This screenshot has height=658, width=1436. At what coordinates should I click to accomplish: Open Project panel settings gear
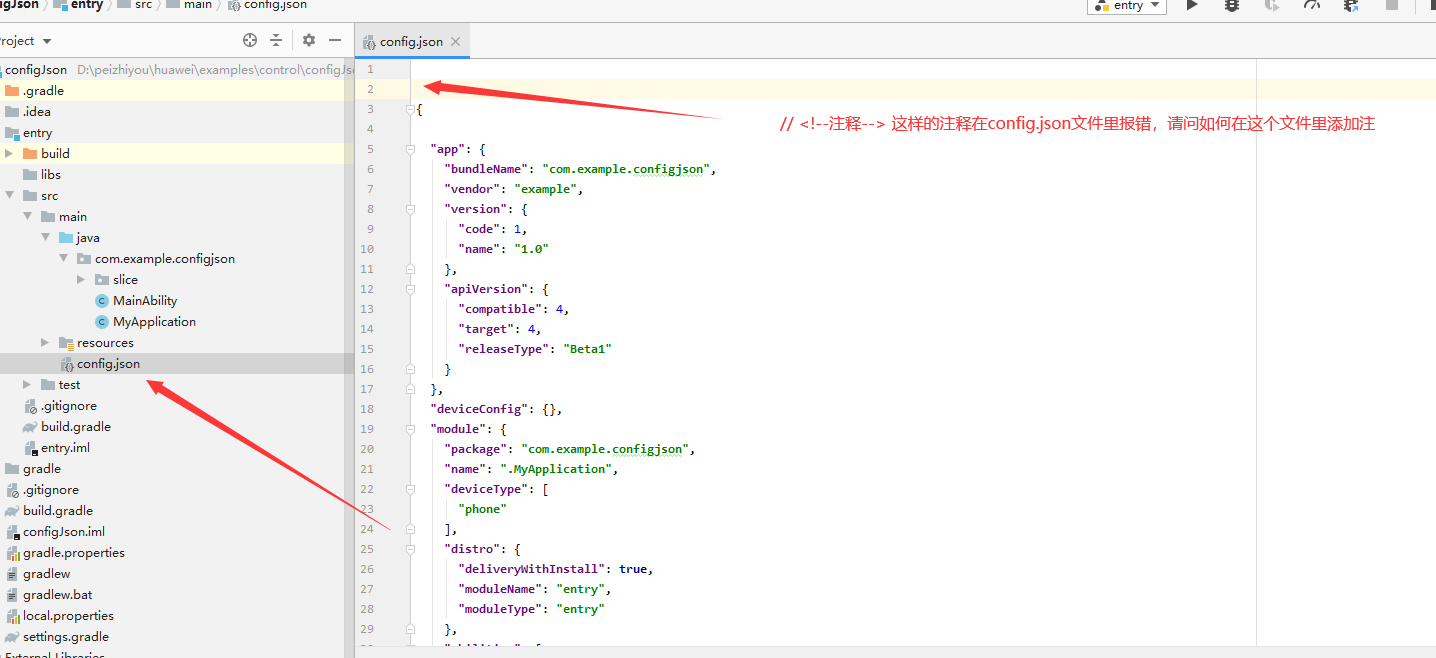(309, 40)
